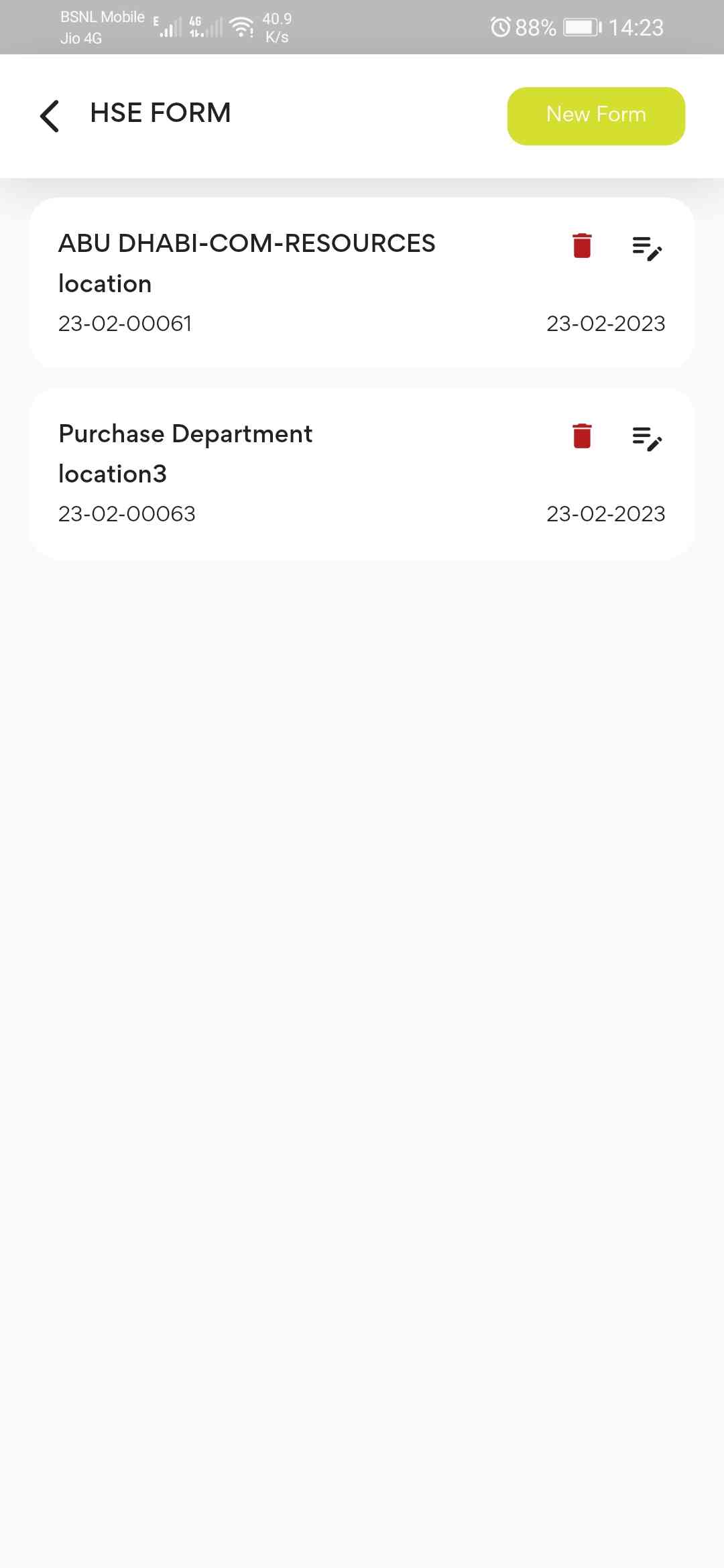Tap the Wi-Fi signal icon
Screen dimensions: 724x1568
[241, 27]
